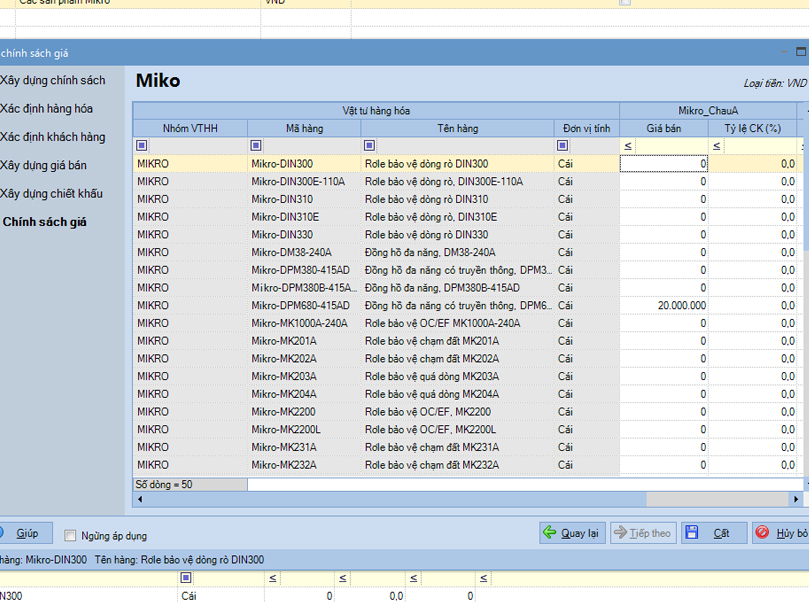809x602 pixels.
Task: Click Rơle bảo vệ chạm đất MK202A name
Action: coord(432,359)
